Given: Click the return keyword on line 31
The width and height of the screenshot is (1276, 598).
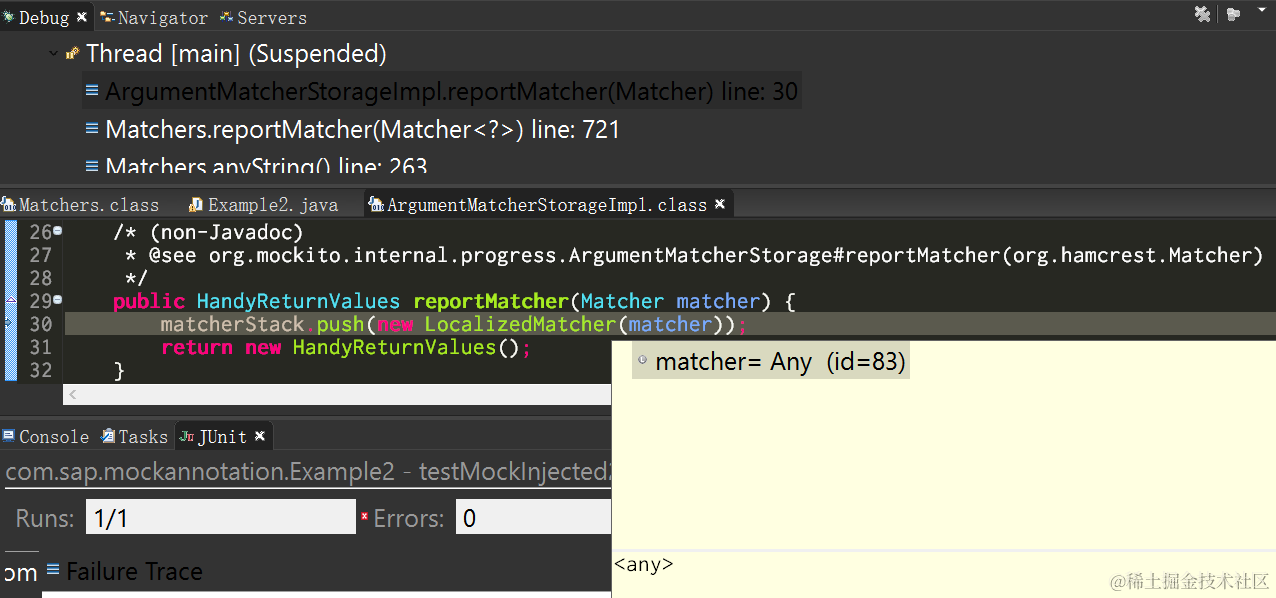Looking at the screenshot, I should coord(196,347).
